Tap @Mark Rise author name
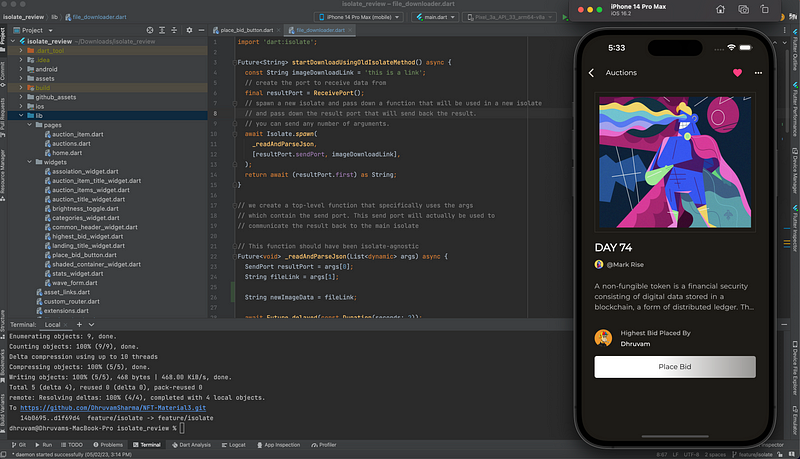Image resolution: width=800 pixels, height=459 pixels. click(624, 264)
